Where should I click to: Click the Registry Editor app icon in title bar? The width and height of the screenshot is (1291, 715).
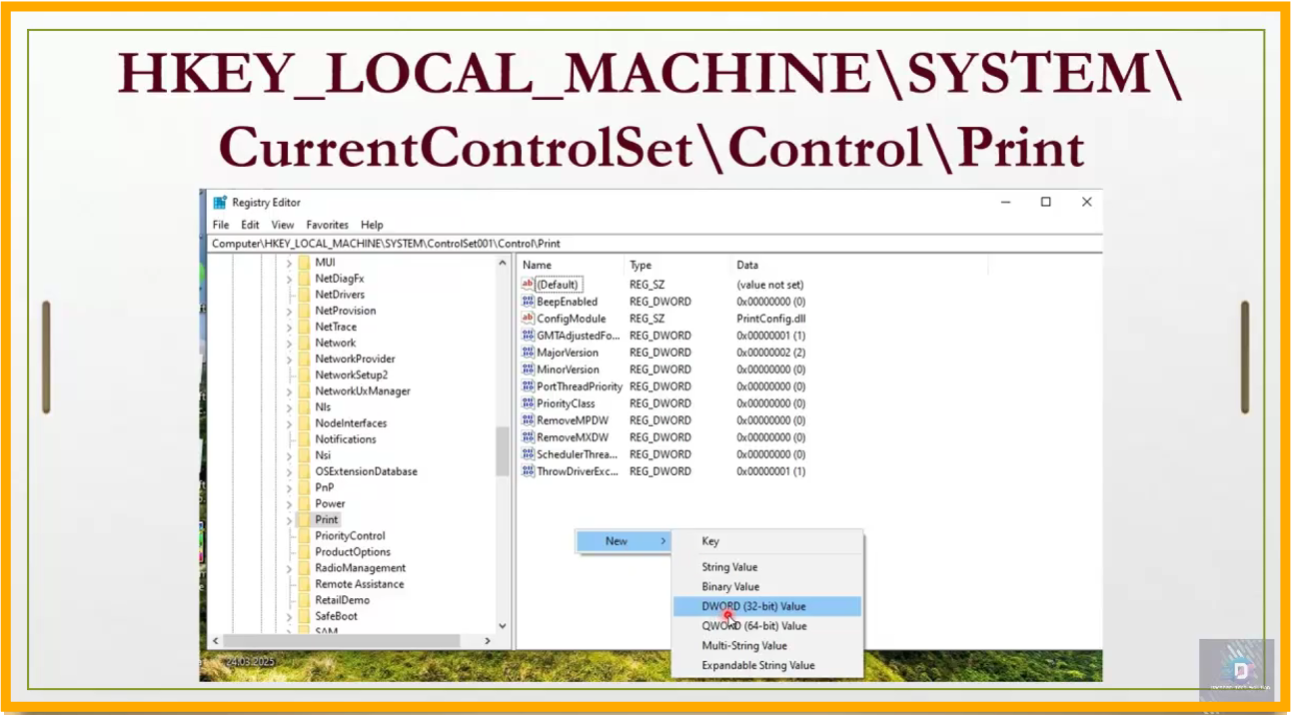tap(220, 202)
